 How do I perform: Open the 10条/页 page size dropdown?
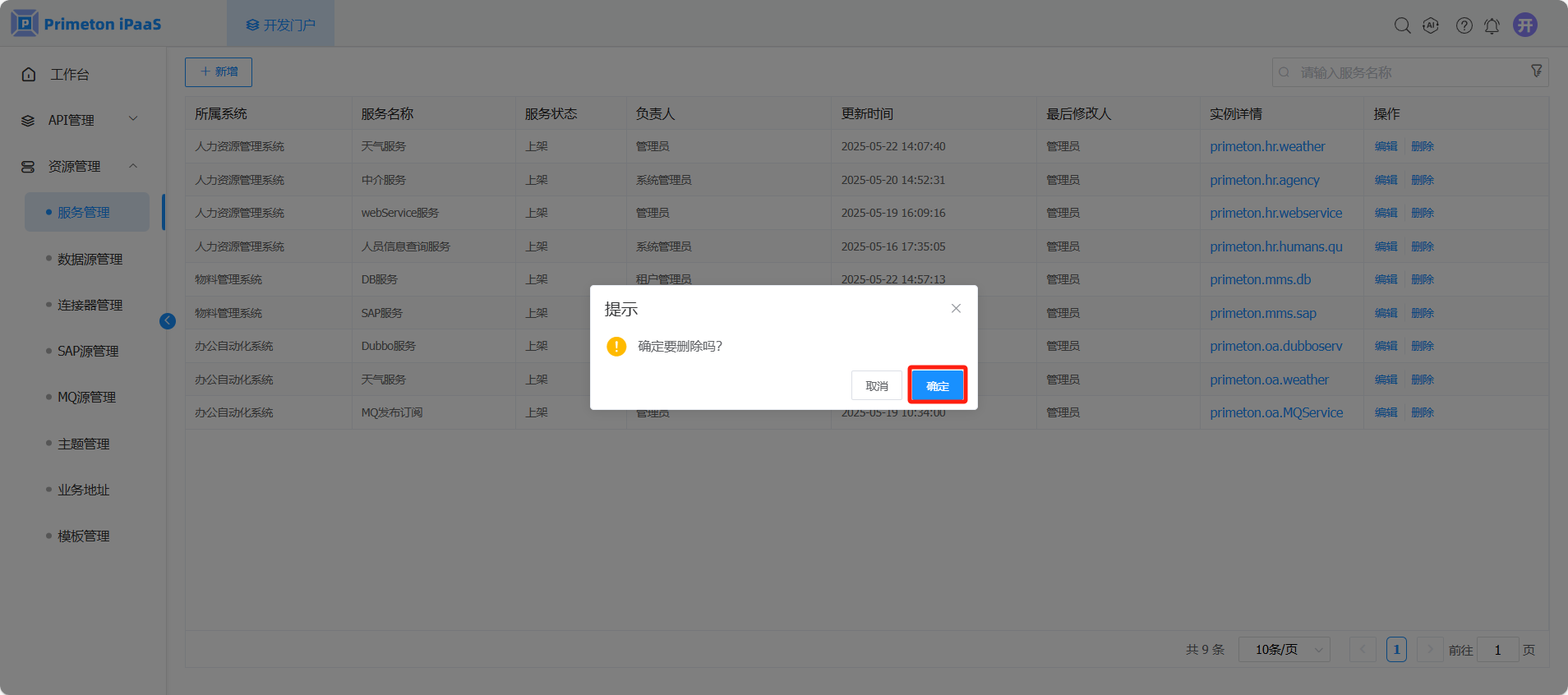(1284, 650)
